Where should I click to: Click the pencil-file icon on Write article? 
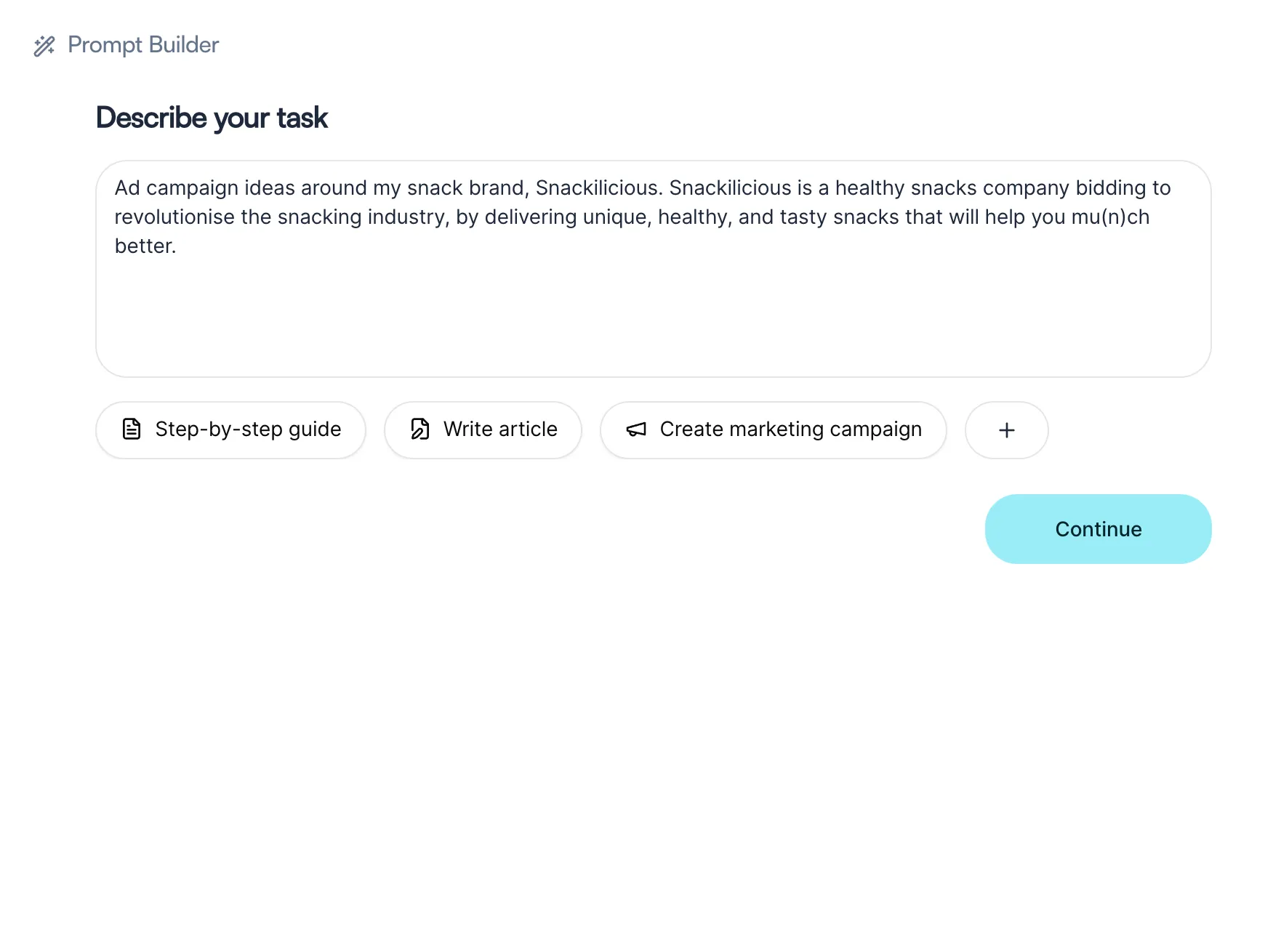[419, 429]
